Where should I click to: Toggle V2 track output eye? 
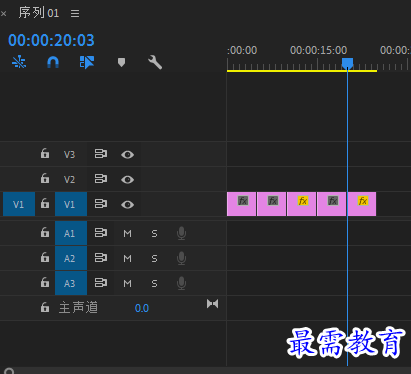127,180
